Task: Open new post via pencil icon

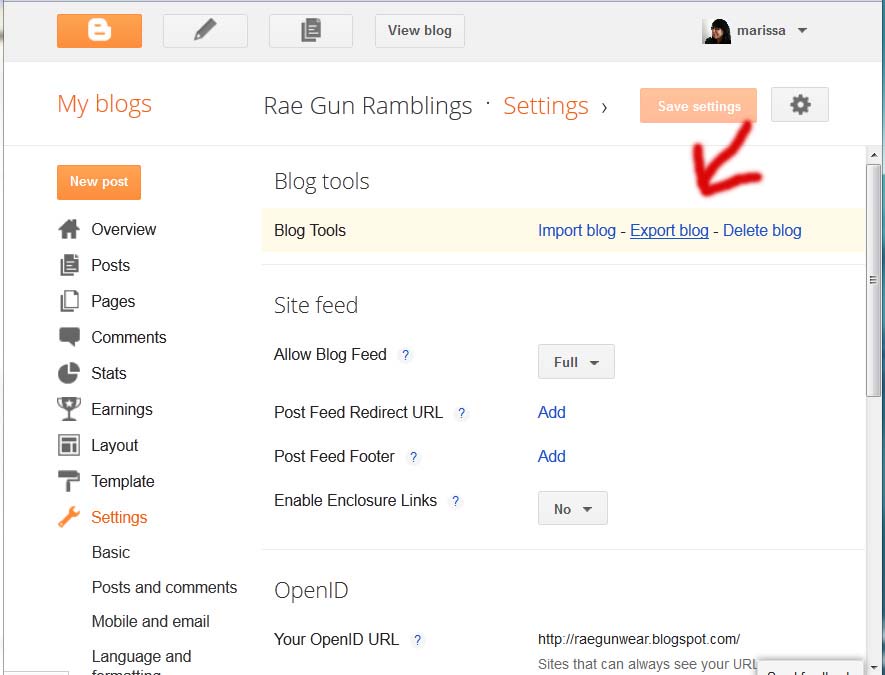Action: pyautogui.click(x=205, y=31)
